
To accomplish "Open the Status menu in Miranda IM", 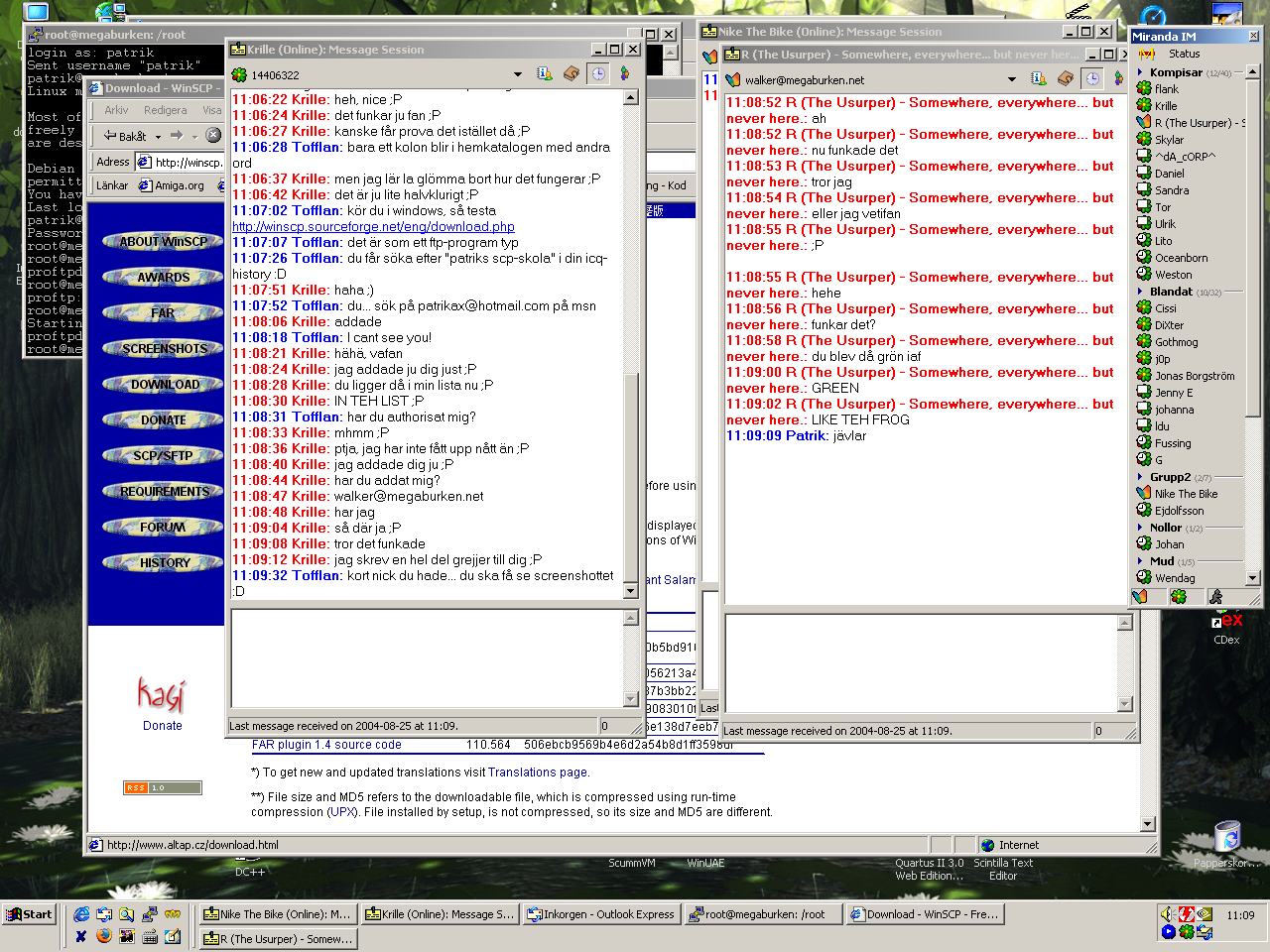I will (1184, 54).
